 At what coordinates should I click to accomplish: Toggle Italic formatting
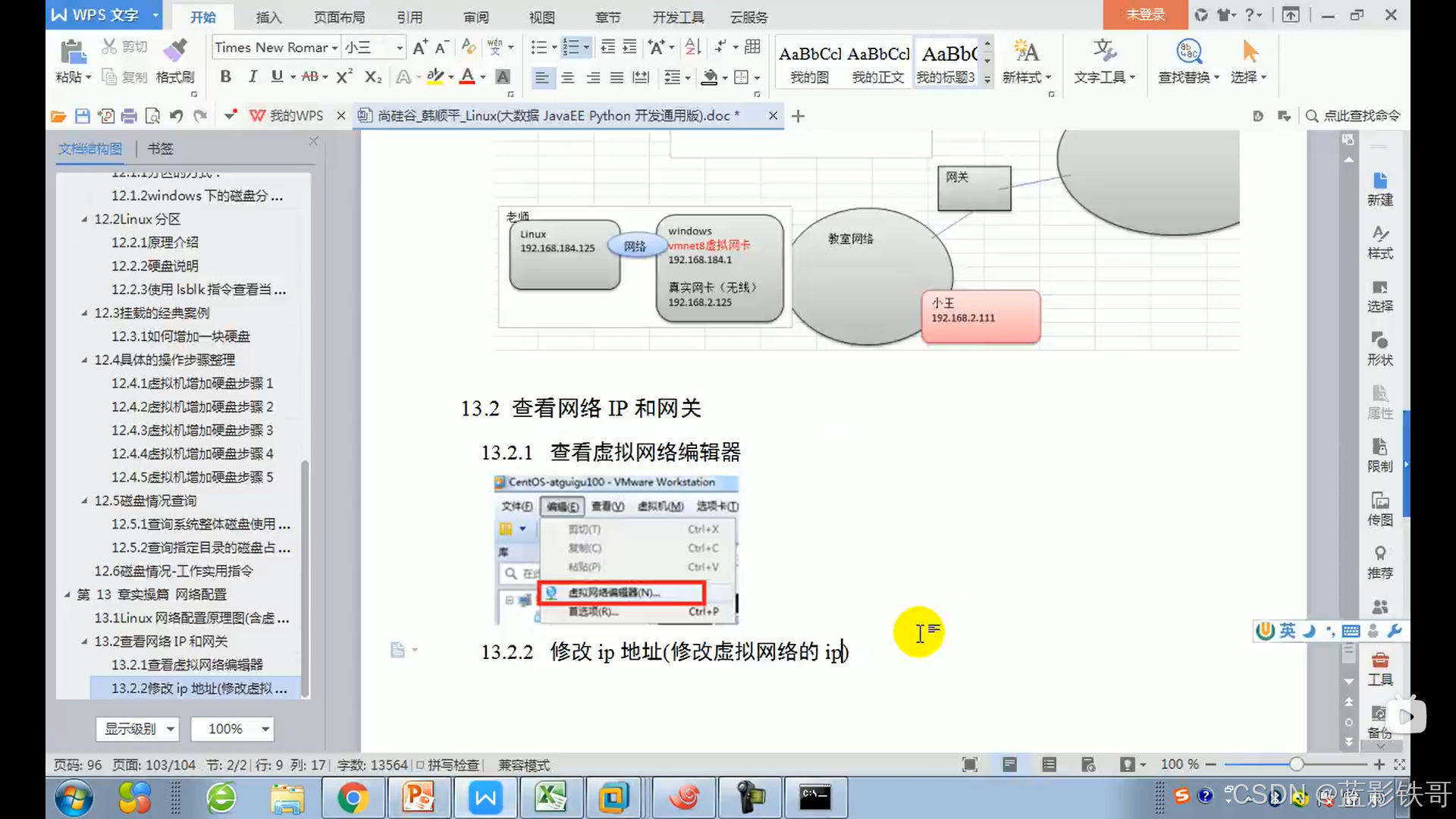pyautogui.click(x=253, y=77)
